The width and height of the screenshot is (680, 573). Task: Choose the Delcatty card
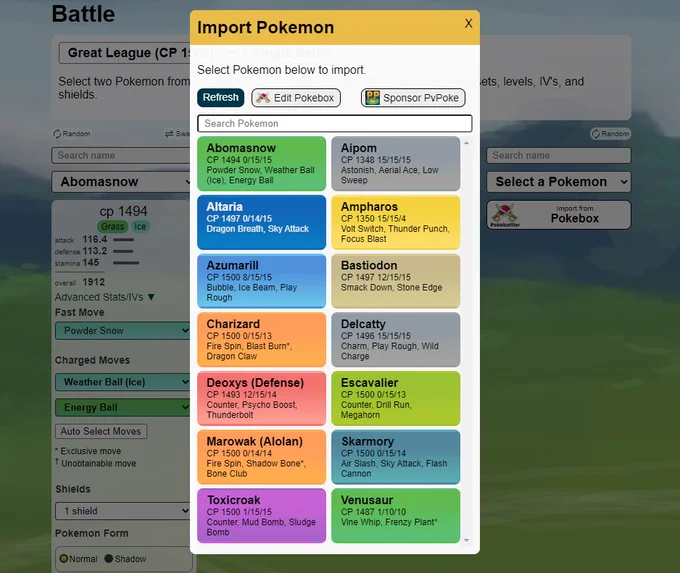[396, 340]
